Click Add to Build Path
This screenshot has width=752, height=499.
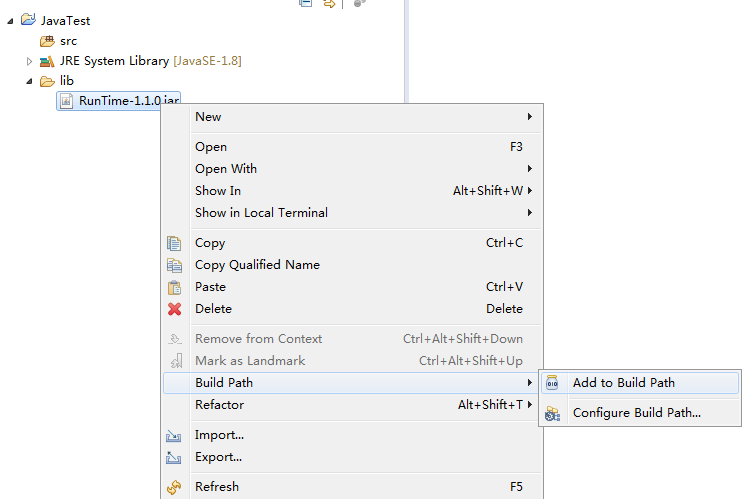click(x=640, y=383)
